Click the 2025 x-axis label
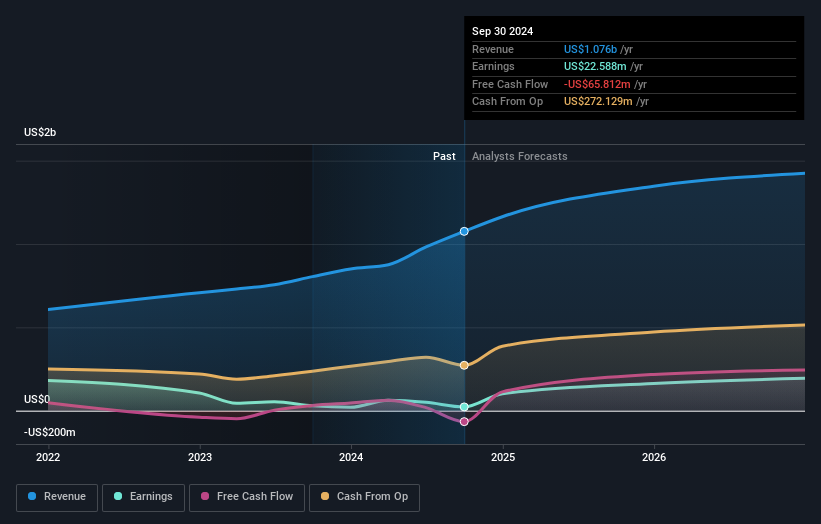 coord(503,458)
